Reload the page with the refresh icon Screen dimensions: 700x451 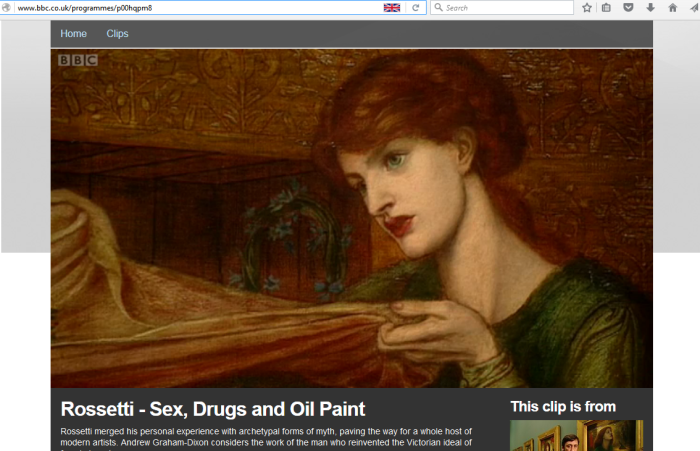pos(416,8)
